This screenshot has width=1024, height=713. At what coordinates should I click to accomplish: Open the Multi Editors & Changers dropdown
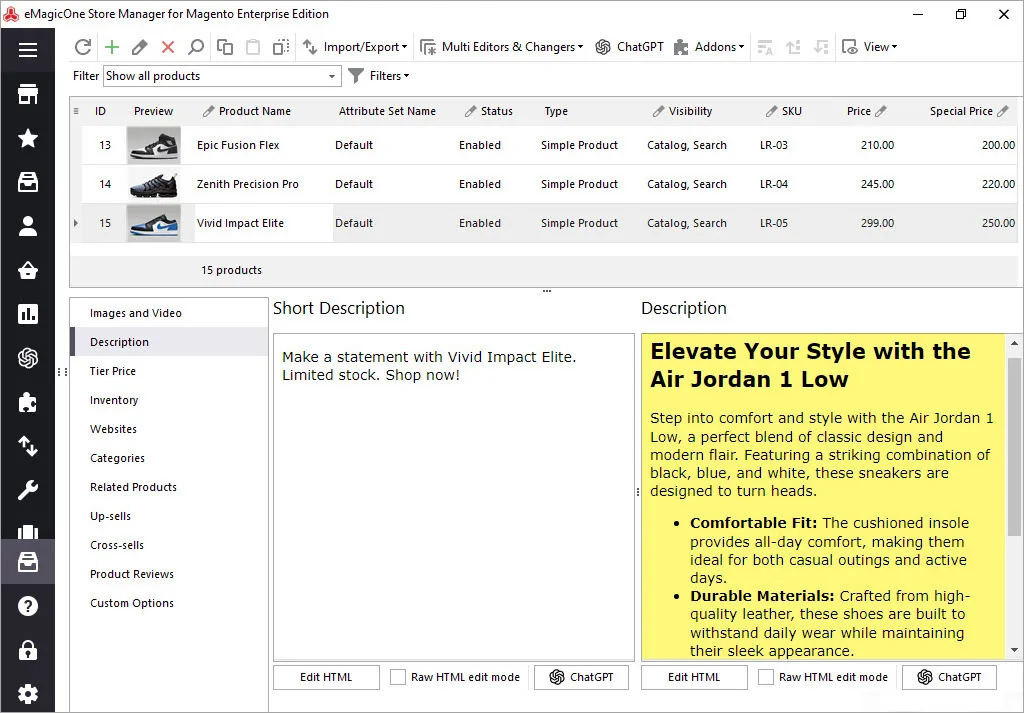point(502,47)
